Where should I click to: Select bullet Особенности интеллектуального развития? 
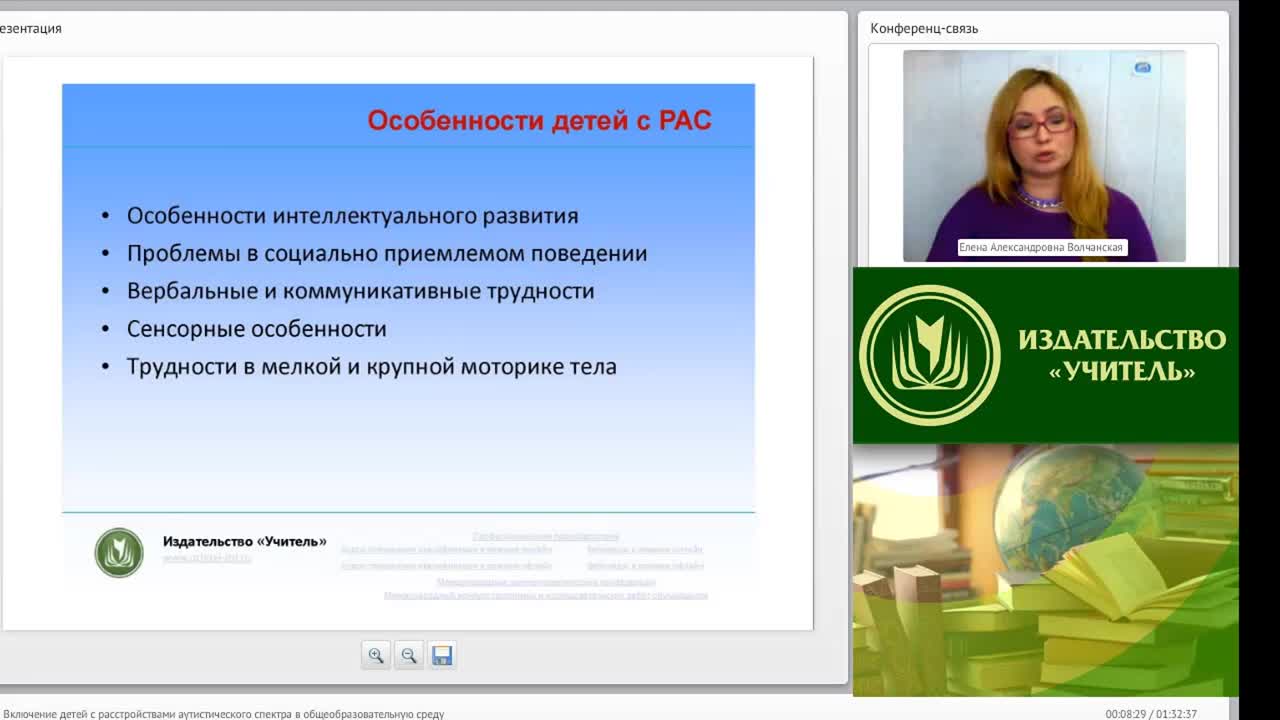click(352, 216)
